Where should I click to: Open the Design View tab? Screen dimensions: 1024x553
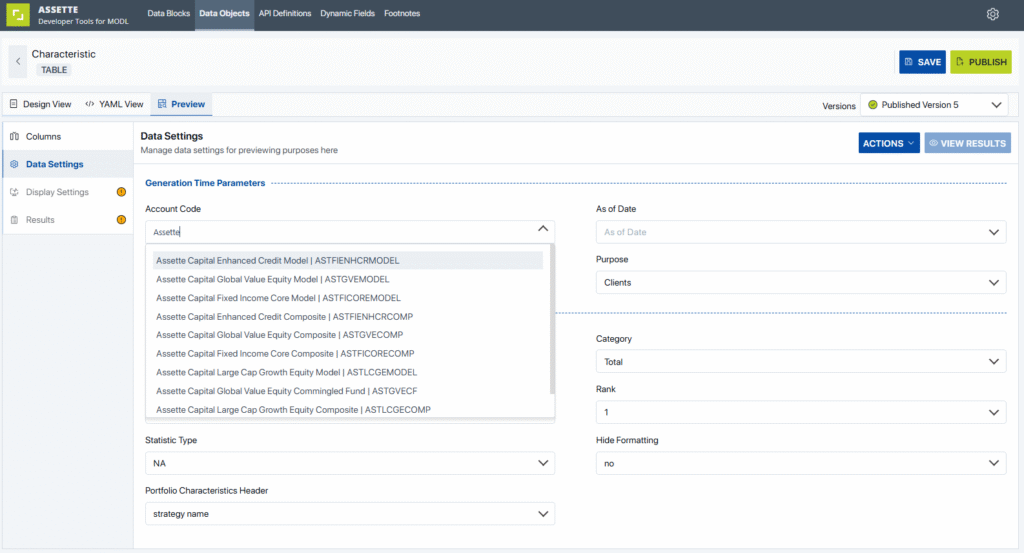point(41,104)
